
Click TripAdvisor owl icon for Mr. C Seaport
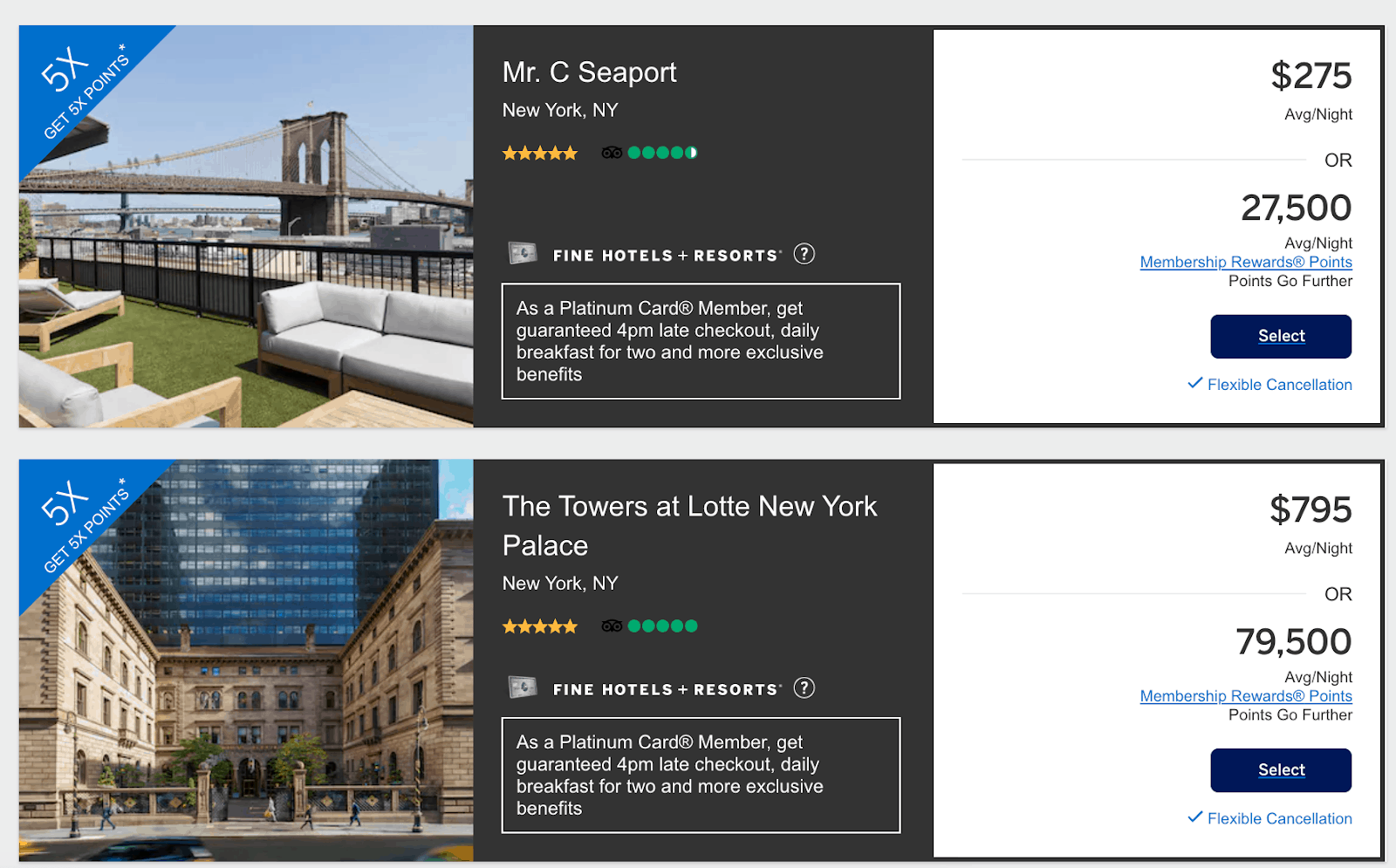click(612, 153)
